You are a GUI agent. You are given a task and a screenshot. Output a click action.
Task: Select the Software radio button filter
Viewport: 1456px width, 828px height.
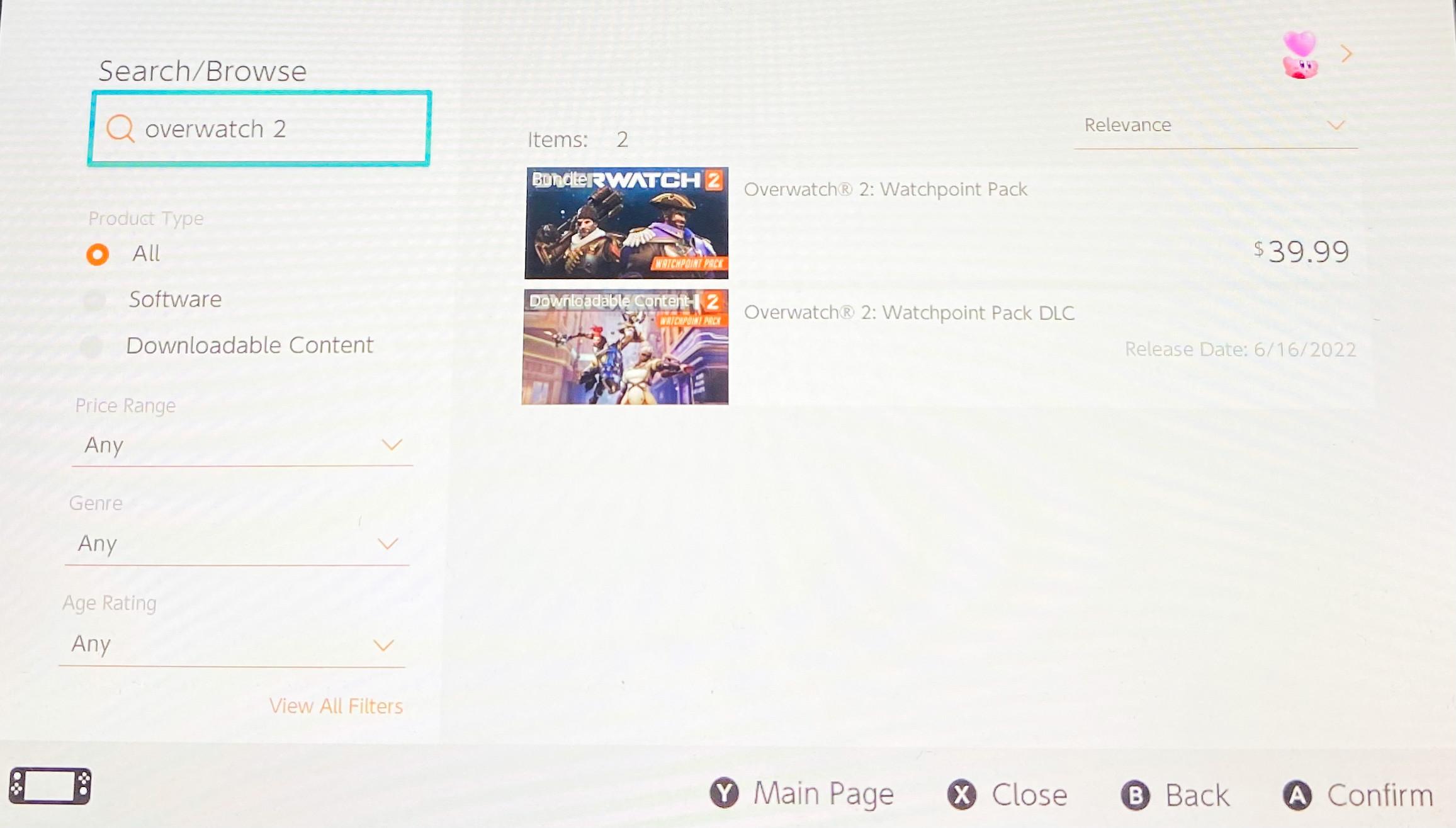click(97, 299)
